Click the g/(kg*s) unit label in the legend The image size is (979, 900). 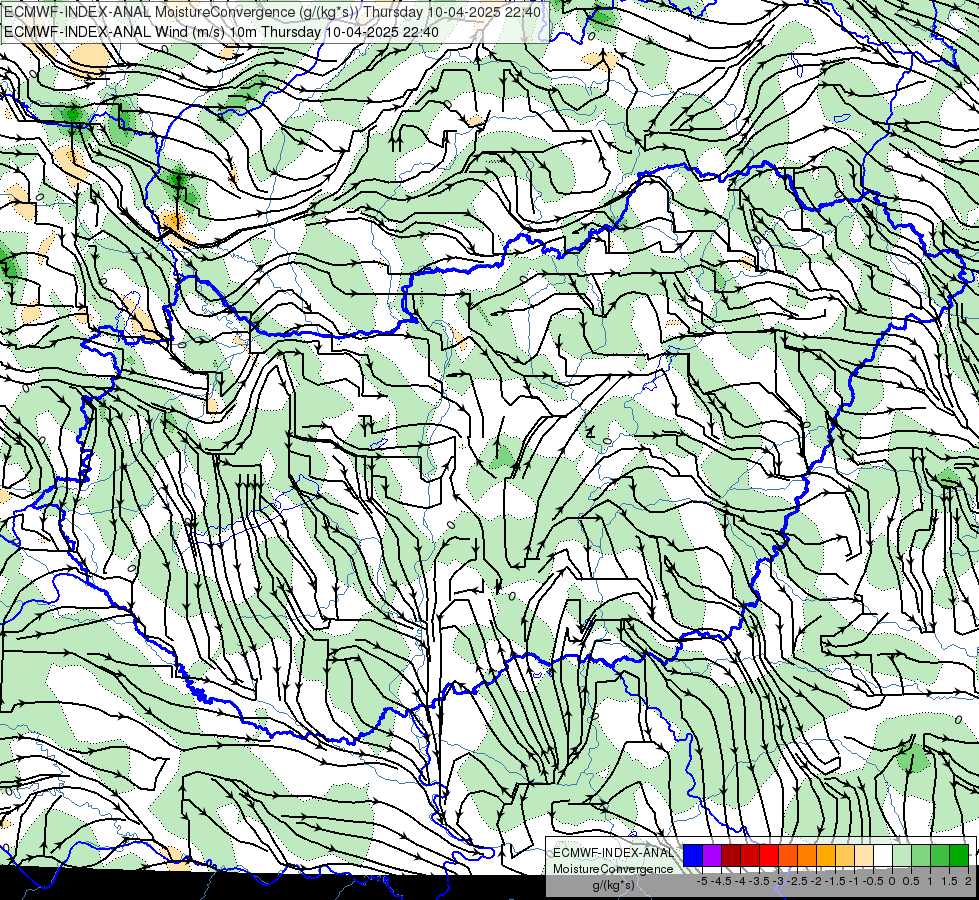pos(614,886)
